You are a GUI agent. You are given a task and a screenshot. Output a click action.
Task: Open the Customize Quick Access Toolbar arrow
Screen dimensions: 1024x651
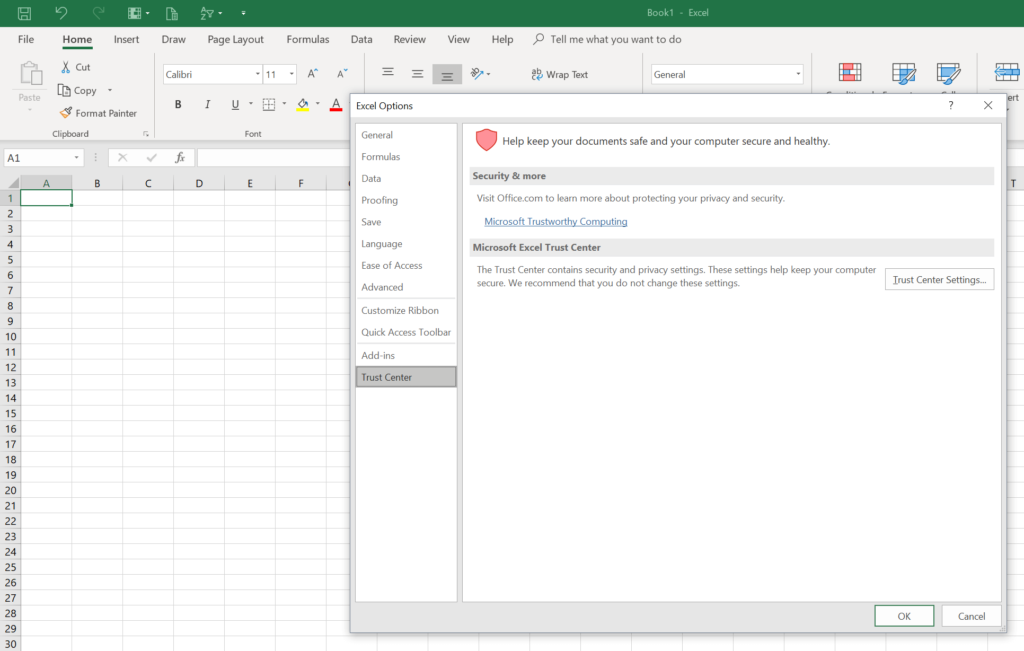click(244, 13)
